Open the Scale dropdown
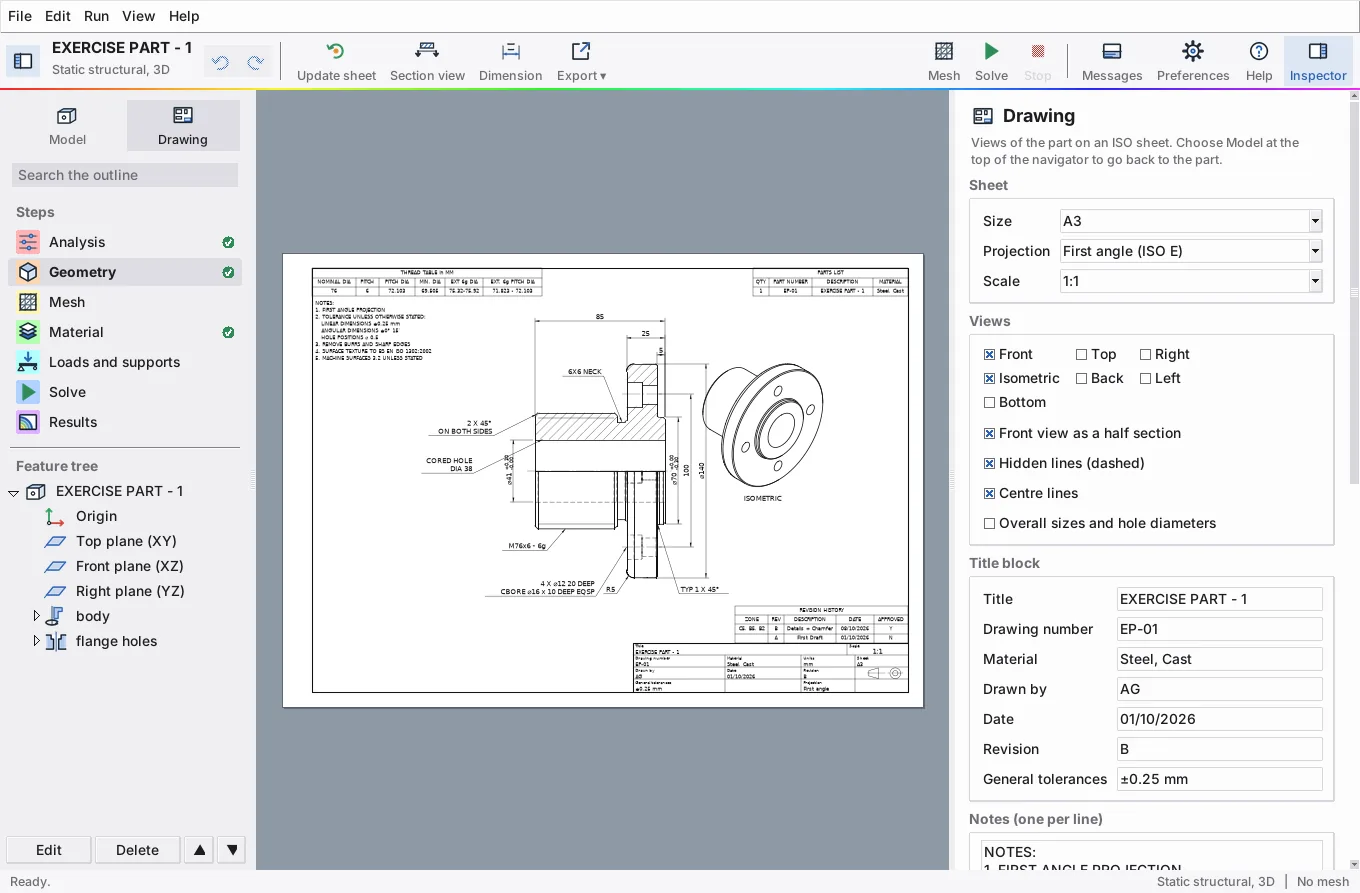 1191,281
